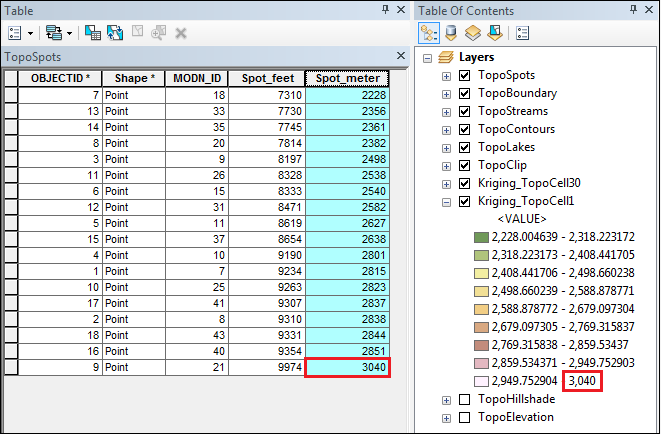The width and height of the screenshot is (661, 434).
Task: Check TopoHillshade layer visibility
Action: tap(465, 399)
